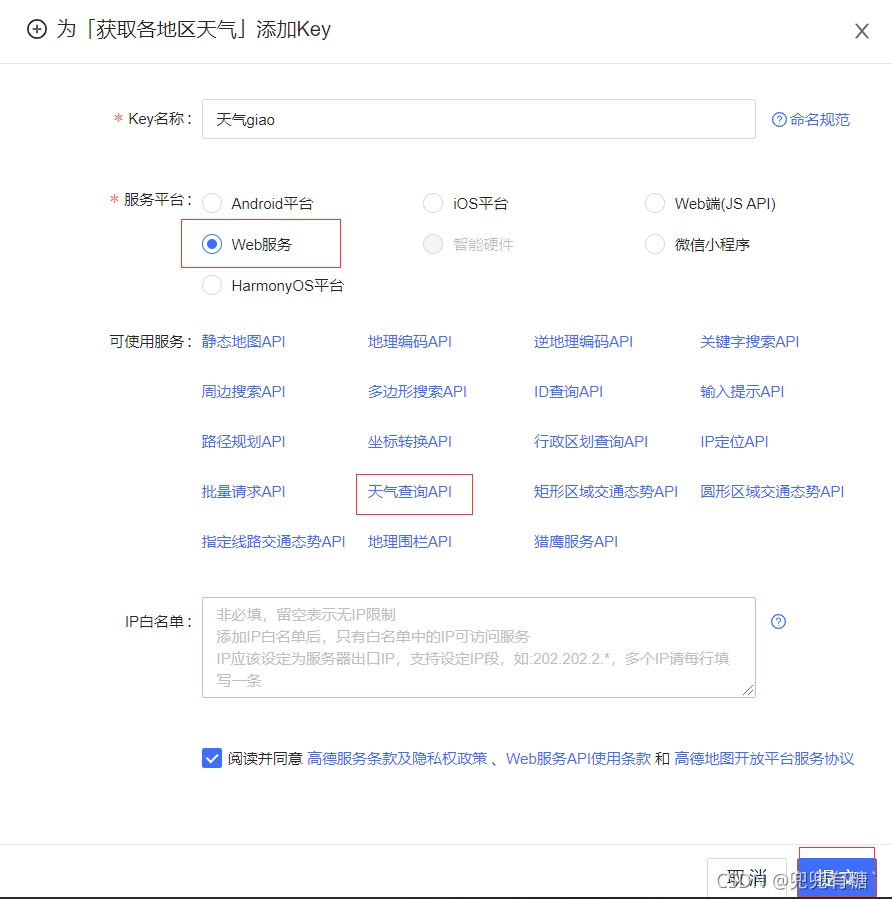Screen dimensions: 892x899
Task: Open the 指定线路交通态势API link
Action: [x=273, y=541]
